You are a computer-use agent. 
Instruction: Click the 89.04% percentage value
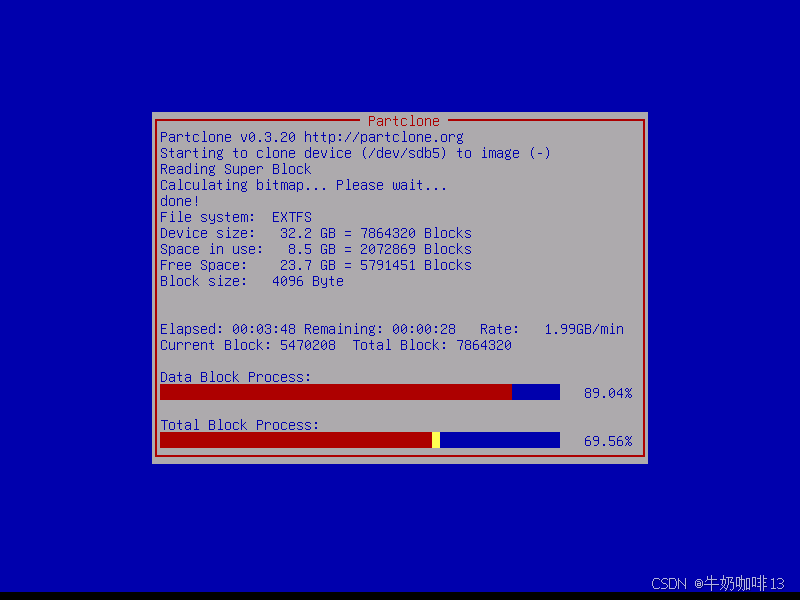pyautogui.click(x=608, y=393)
